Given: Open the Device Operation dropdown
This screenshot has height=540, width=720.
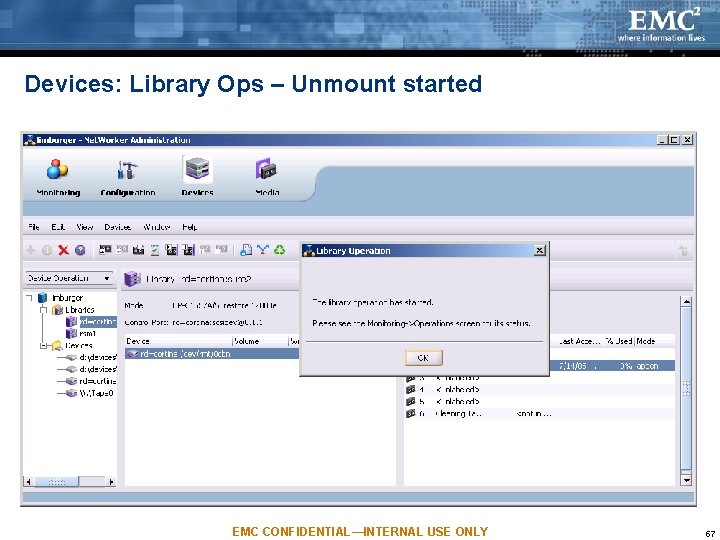Looking at the screenshot, I should 69,278.
